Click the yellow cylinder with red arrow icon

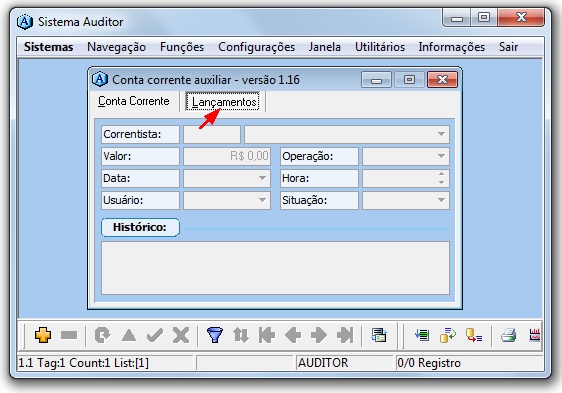[x=474, y=335]
